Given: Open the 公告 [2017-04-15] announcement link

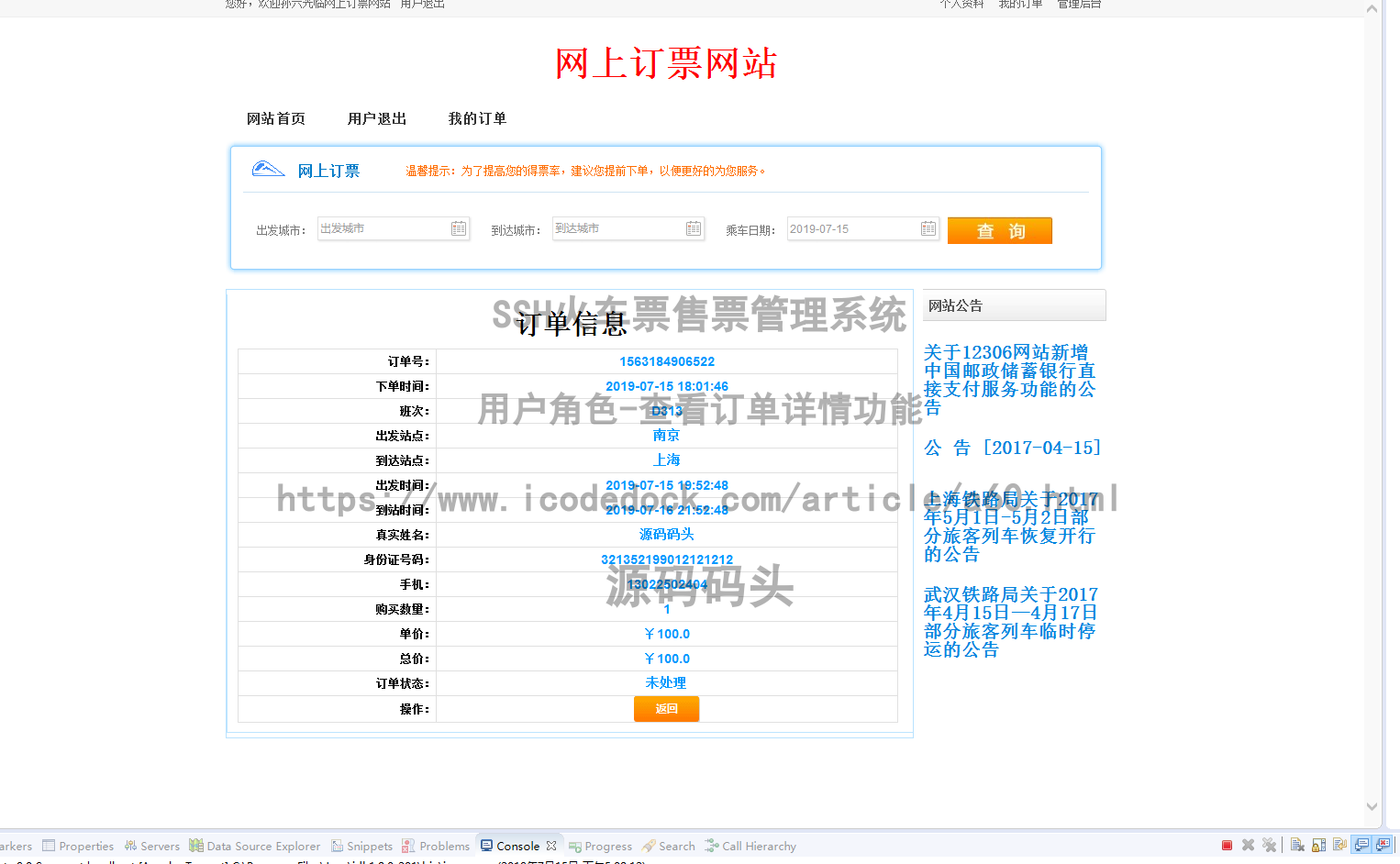Looking at the screenshot, I should (1012, 448).
